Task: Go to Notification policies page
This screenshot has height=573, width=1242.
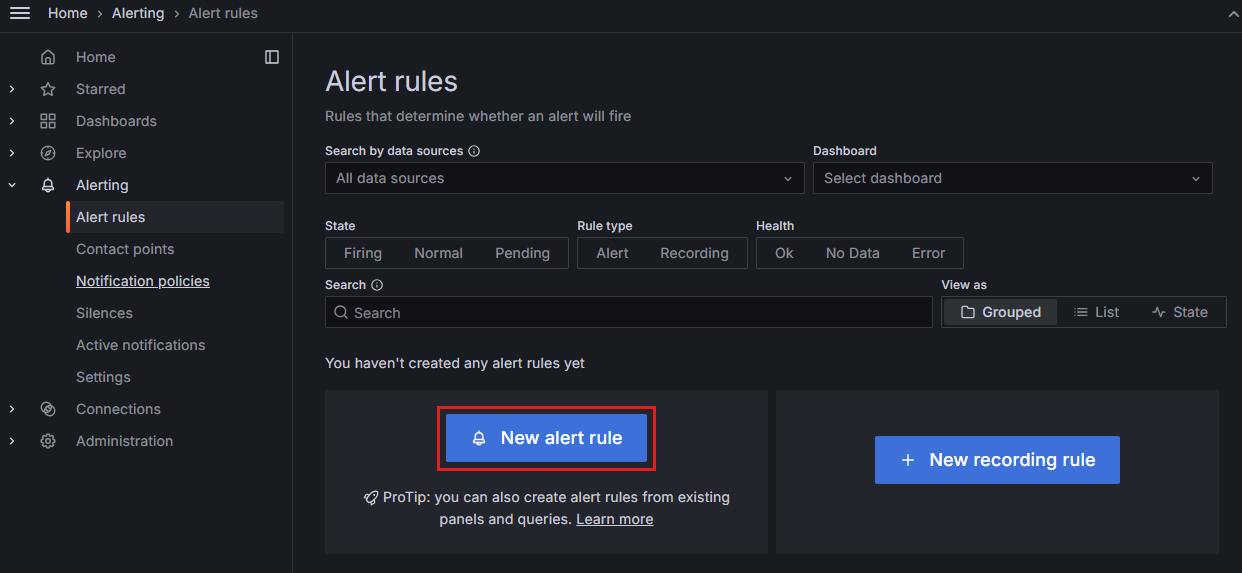Action: 143,281
